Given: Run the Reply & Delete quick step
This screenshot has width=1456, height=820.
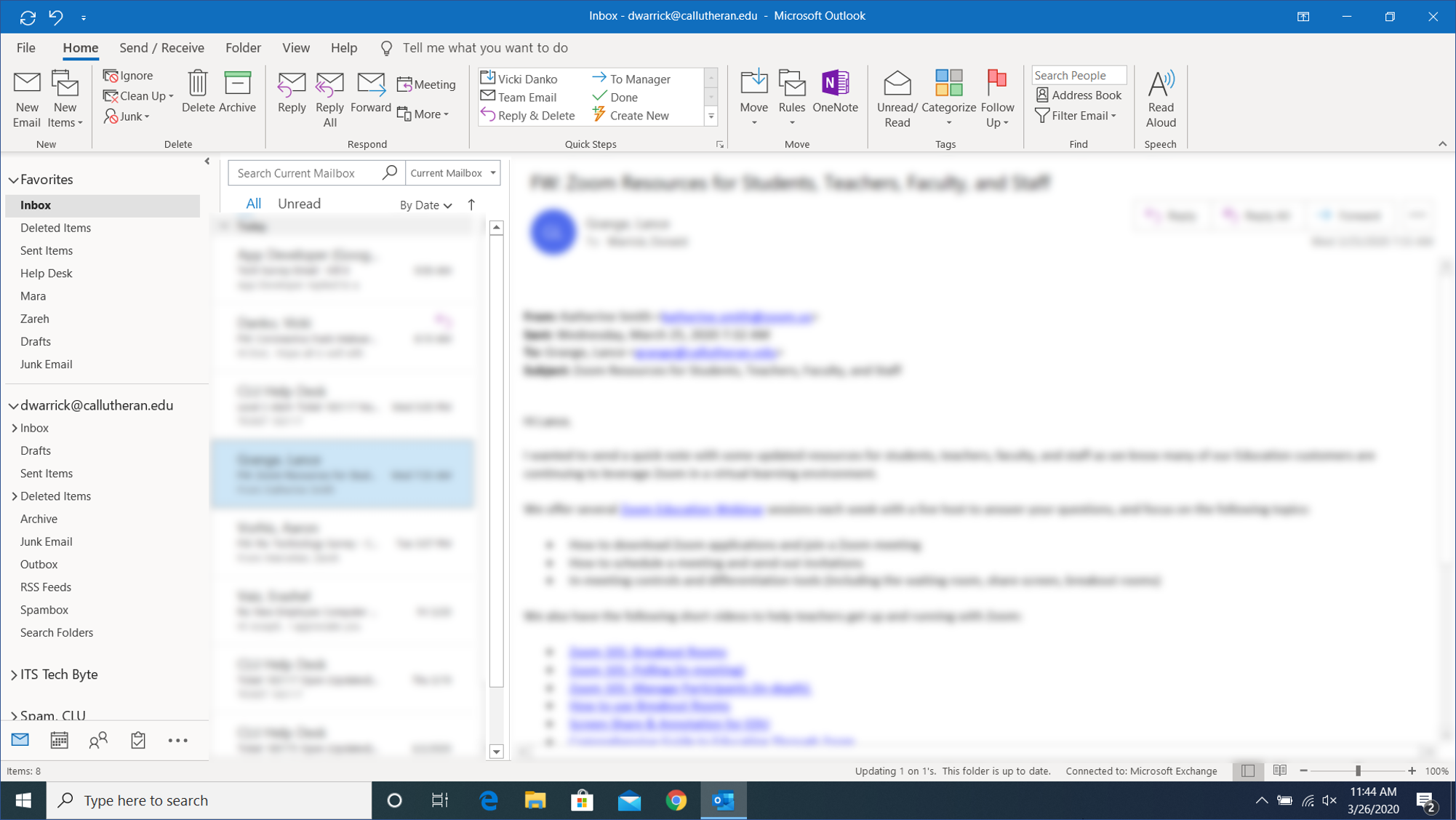Looking at the screenshot, I should 528,116.
